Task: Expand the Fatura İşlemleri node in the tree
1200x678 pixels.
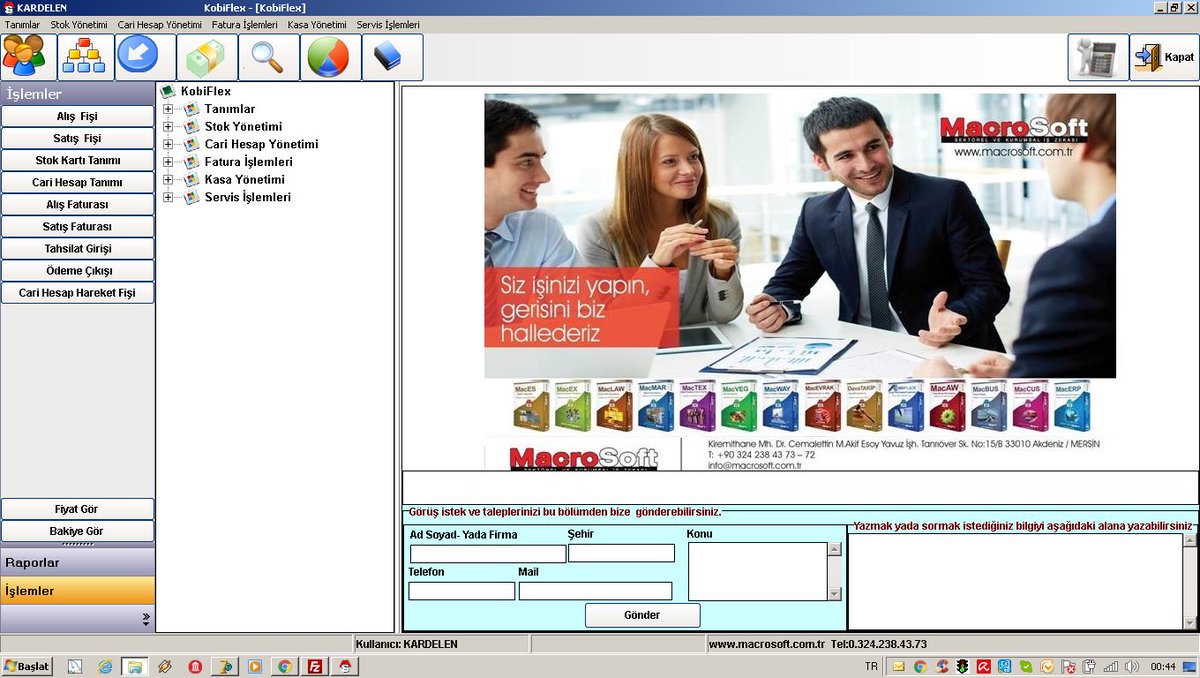Action: click(x=170, y=161)
